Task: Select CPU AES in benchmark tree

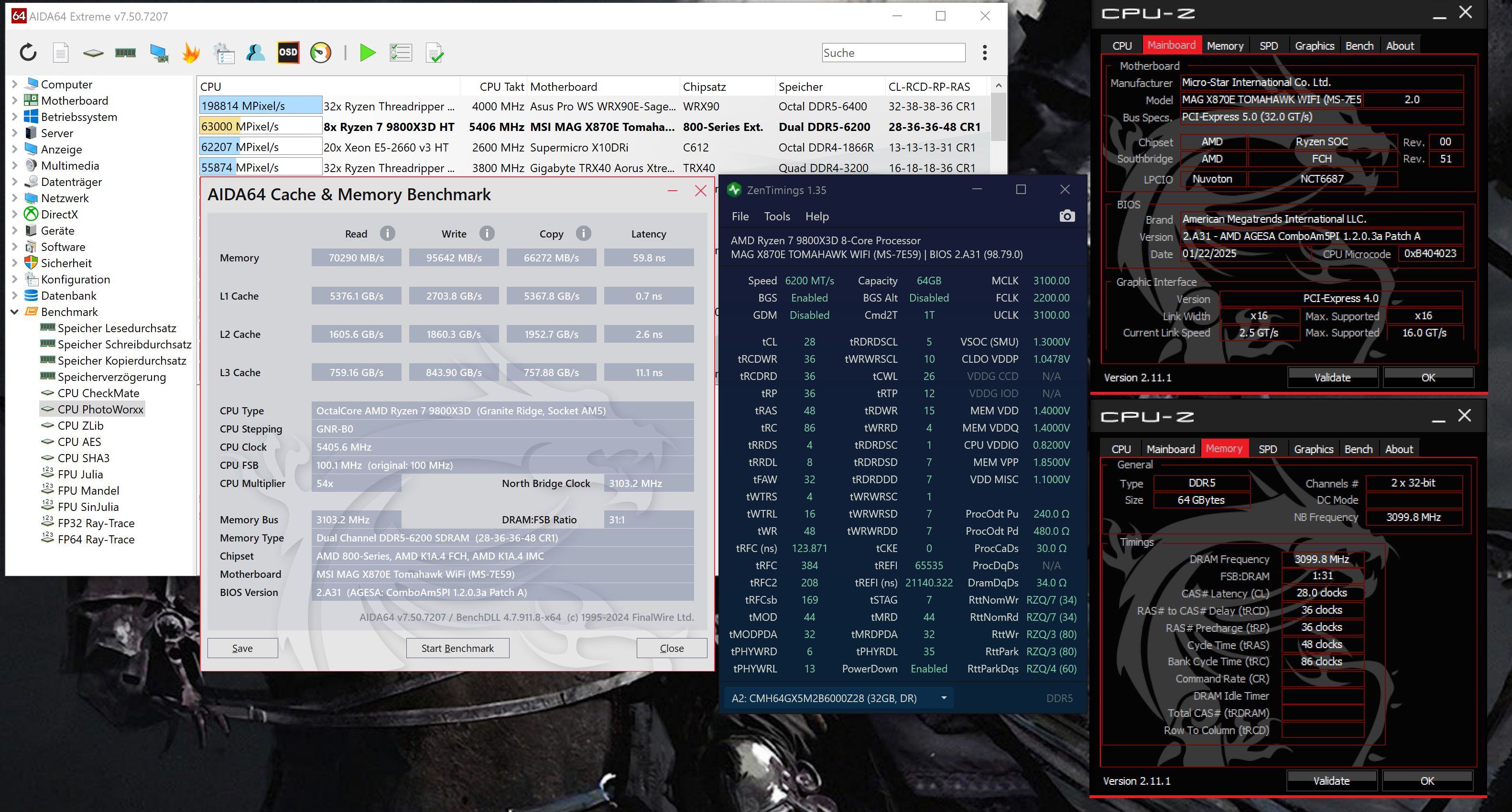Action: tap(79, 442)
